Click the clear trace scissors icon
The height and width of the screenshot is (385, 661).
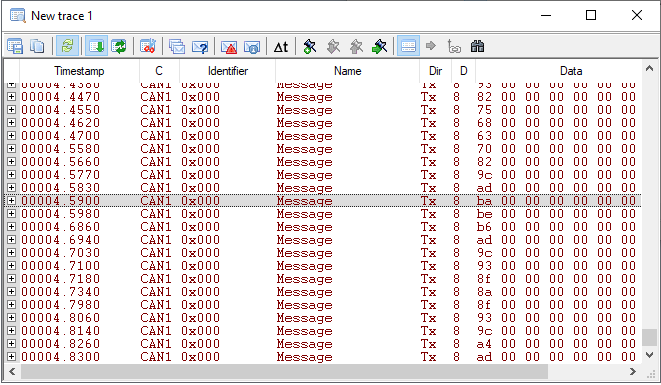(x=148, y=46)
